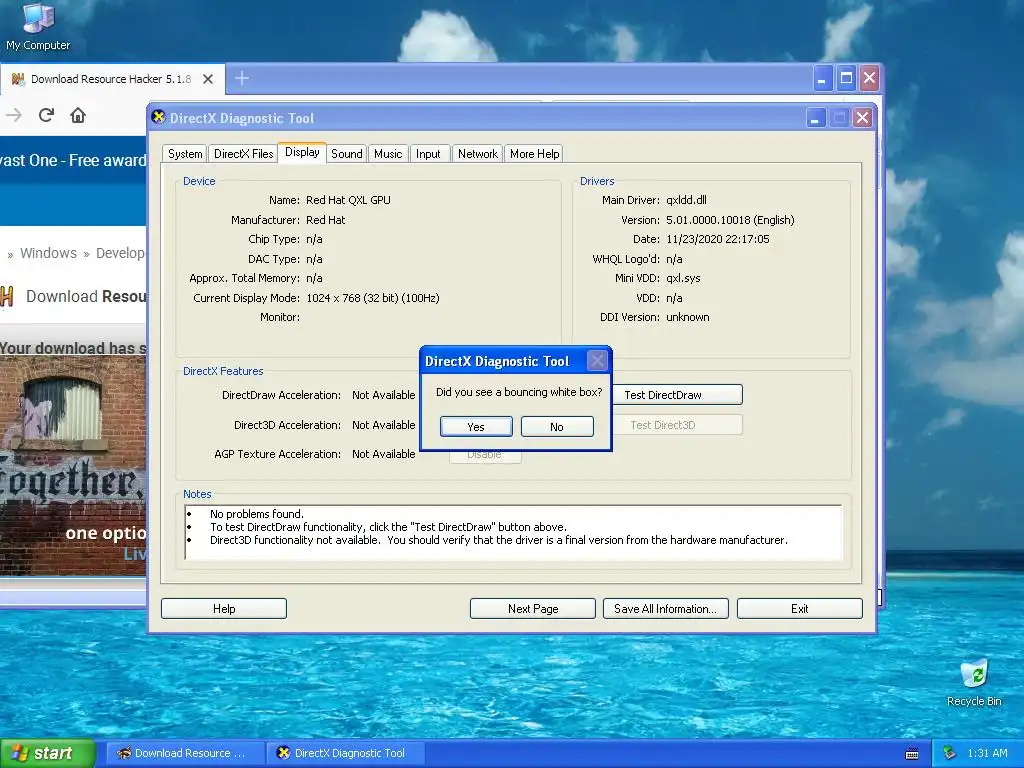Click the 'qxl.sys' Mini VDD value
This screenshot has height=768, width=1024.
[683, 278]
